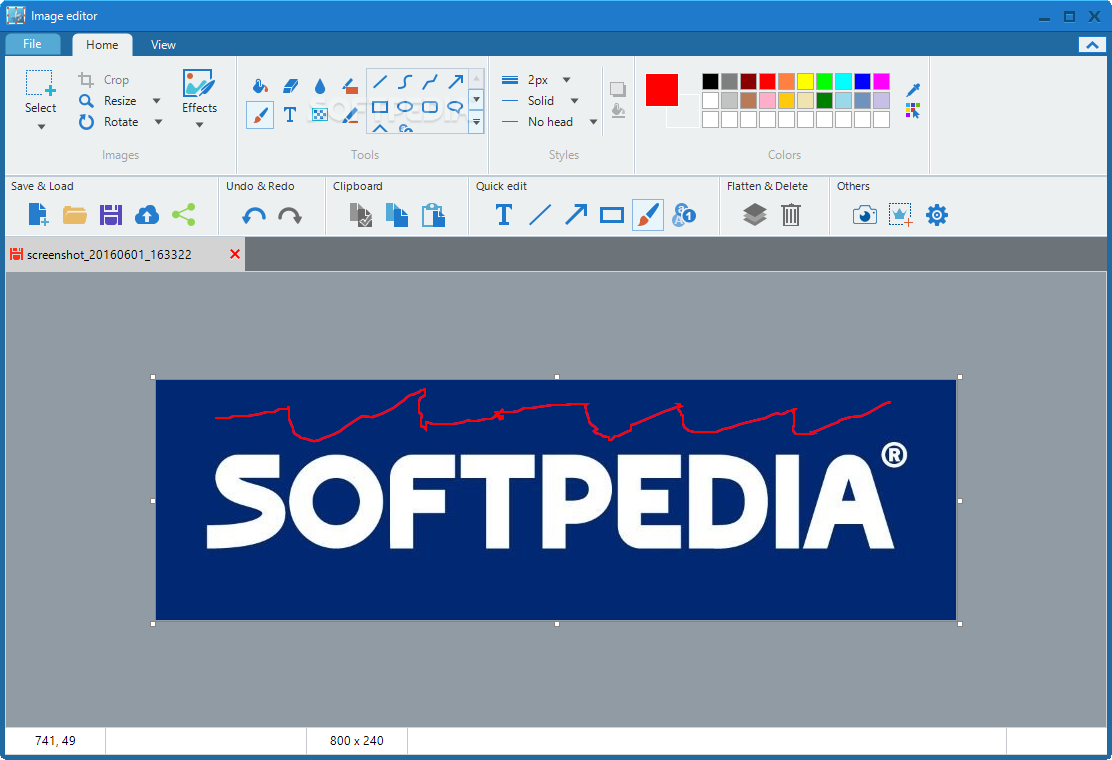Select the pixelate mosaic tool
Screen dimensions: 1112x760
tap(320, 115)
